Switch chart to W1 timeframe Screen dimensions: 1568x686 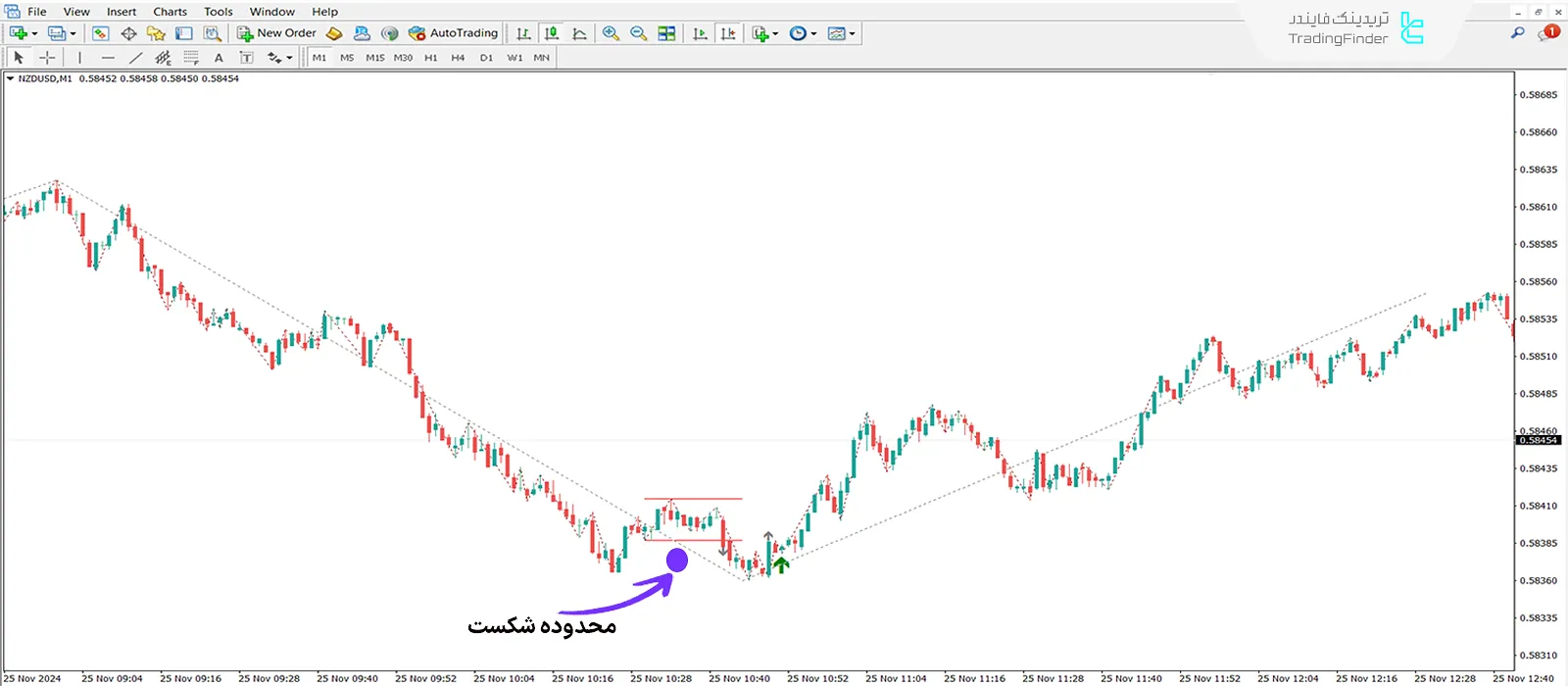point(514,58)
